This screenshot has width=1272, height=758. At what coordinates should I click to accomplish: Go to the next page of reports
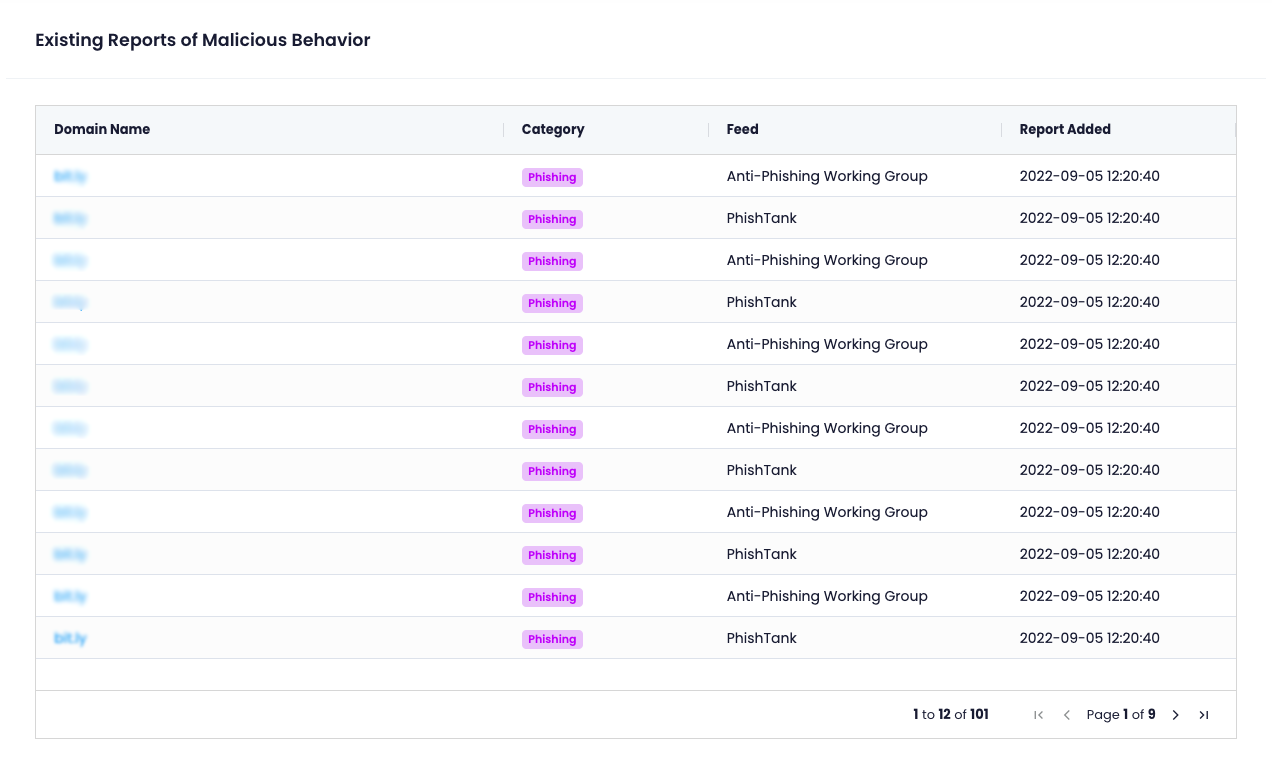[1176, 715]
